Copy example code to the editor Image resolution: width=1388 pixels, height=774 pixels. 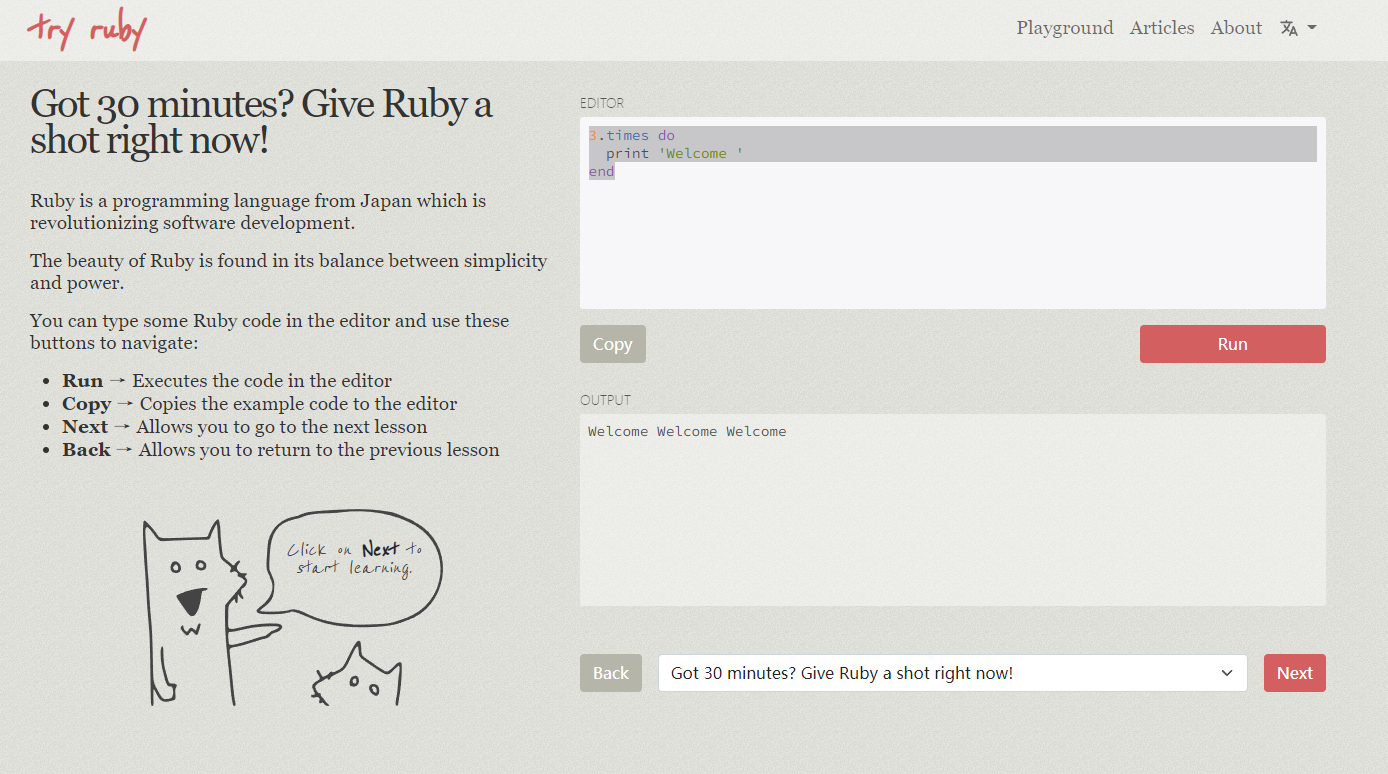613,344
